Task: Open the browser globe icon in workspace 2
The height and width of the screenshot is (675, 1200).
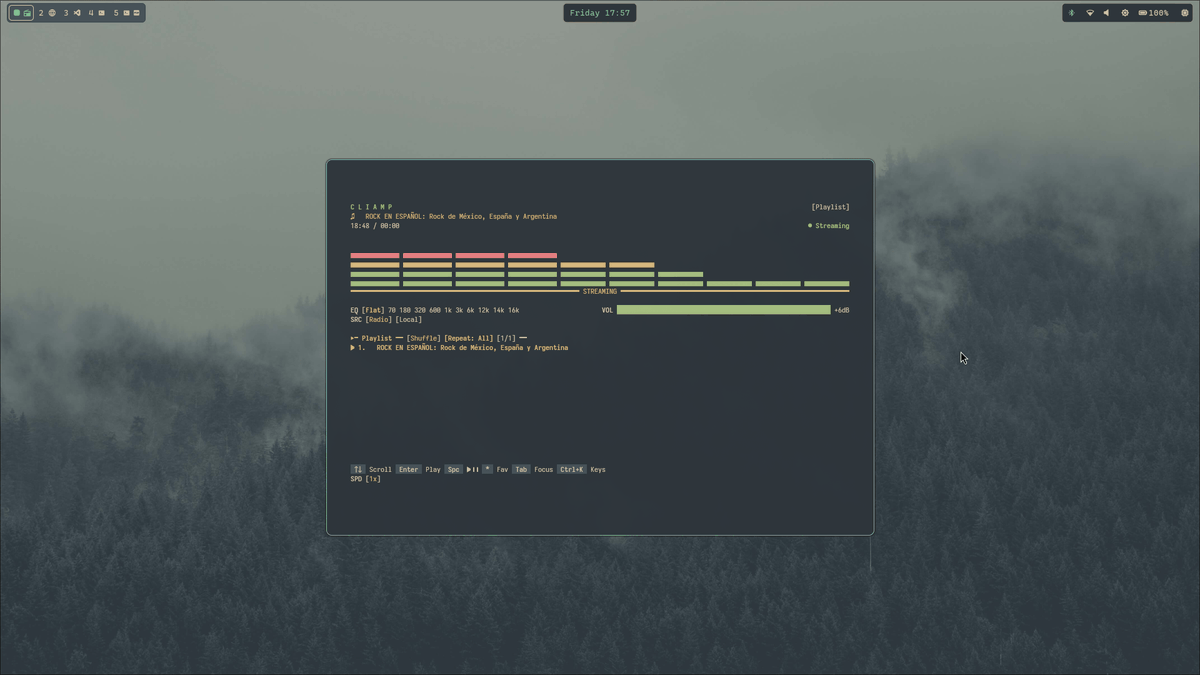Action: click(52, 13)
